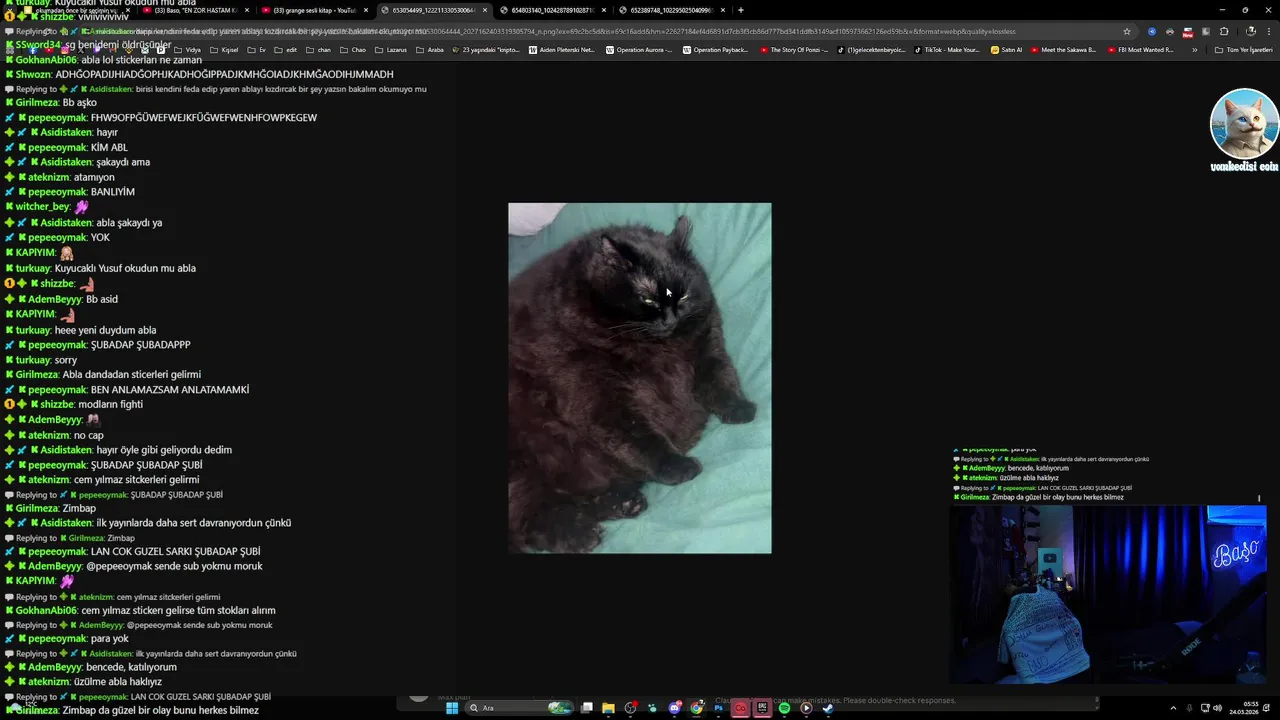Open the Vidya bookmarks folder
The image size is (1280, 720).
point(187,50)
